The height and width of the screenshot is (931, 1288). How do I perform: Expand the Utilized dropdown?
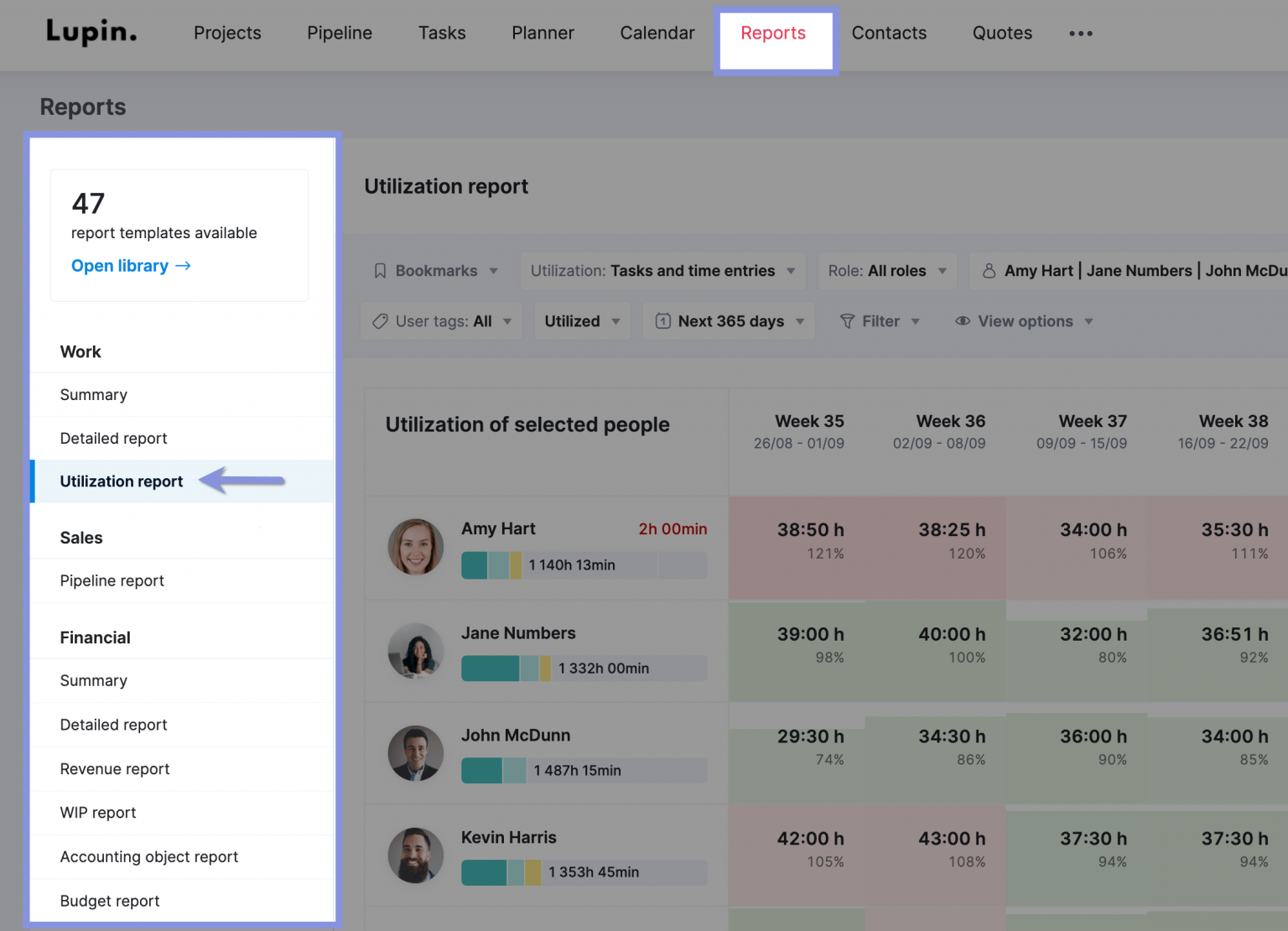[581, 320]
